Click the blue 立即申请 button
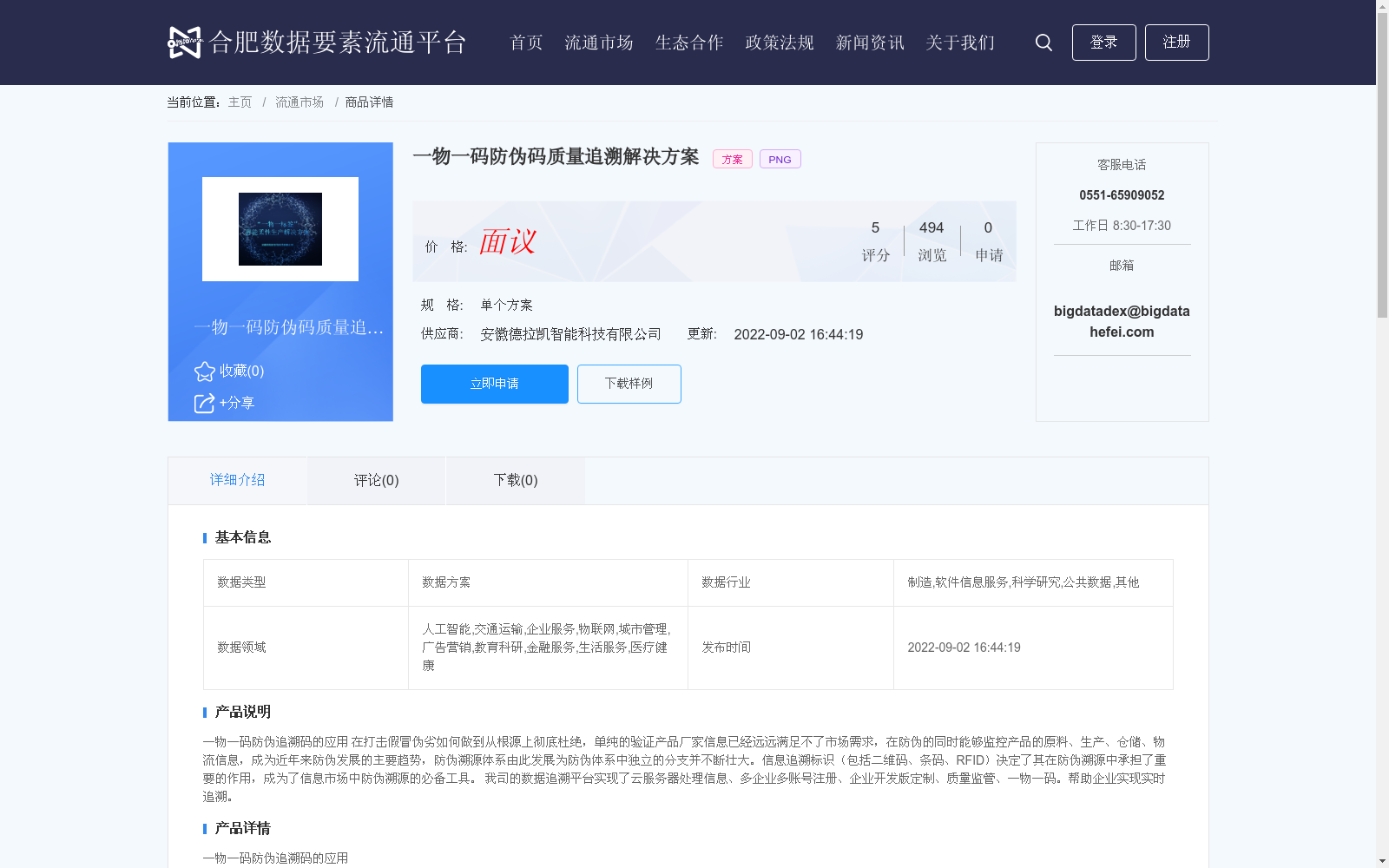Screen dimensions: 1389x868 495,384
